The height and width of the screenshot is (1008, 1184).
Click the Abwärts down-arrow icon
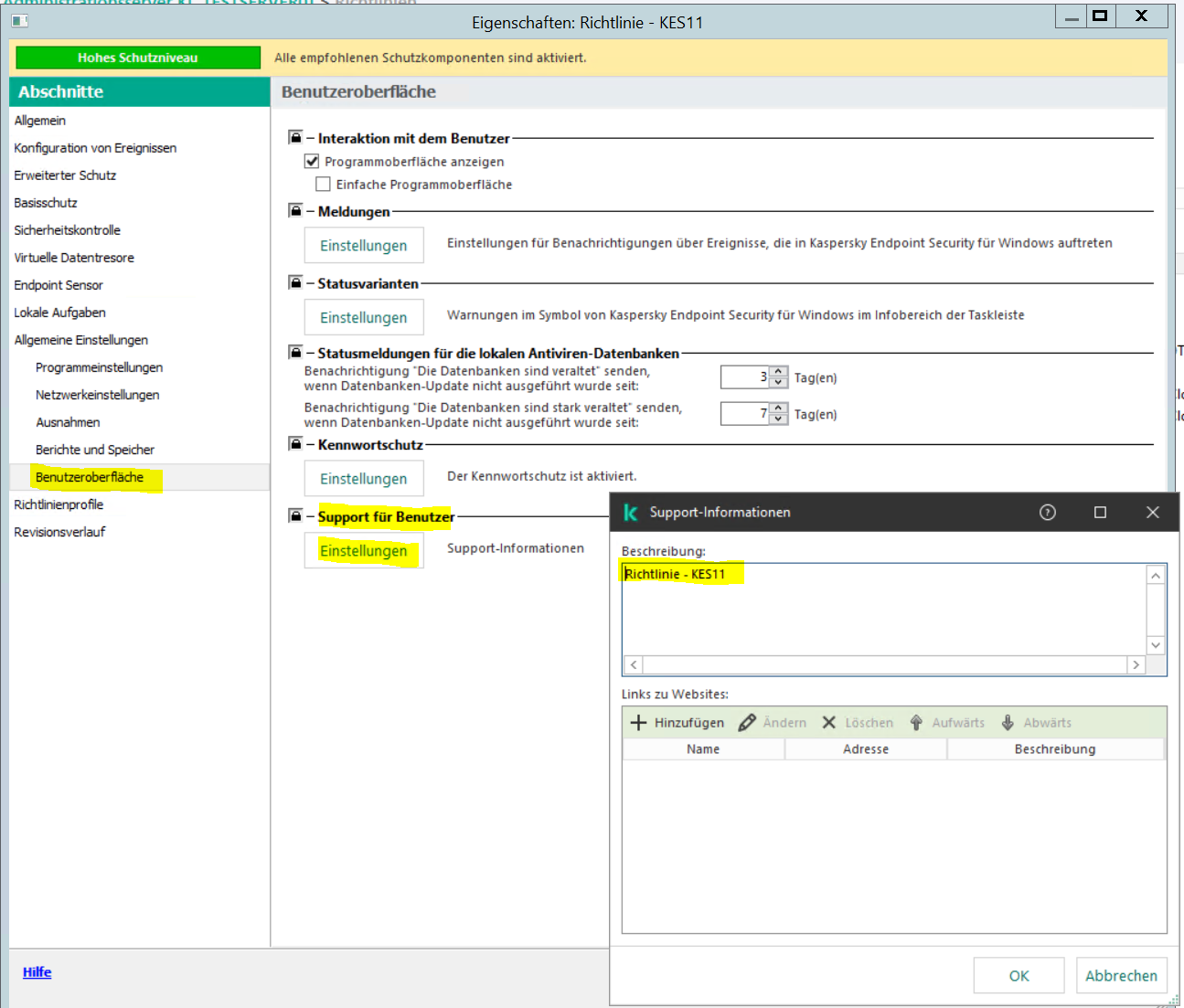coord(1008,723)
